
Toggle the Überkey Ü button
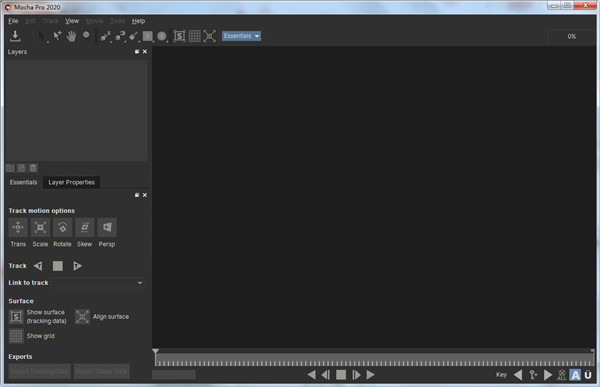click(588, 375)
